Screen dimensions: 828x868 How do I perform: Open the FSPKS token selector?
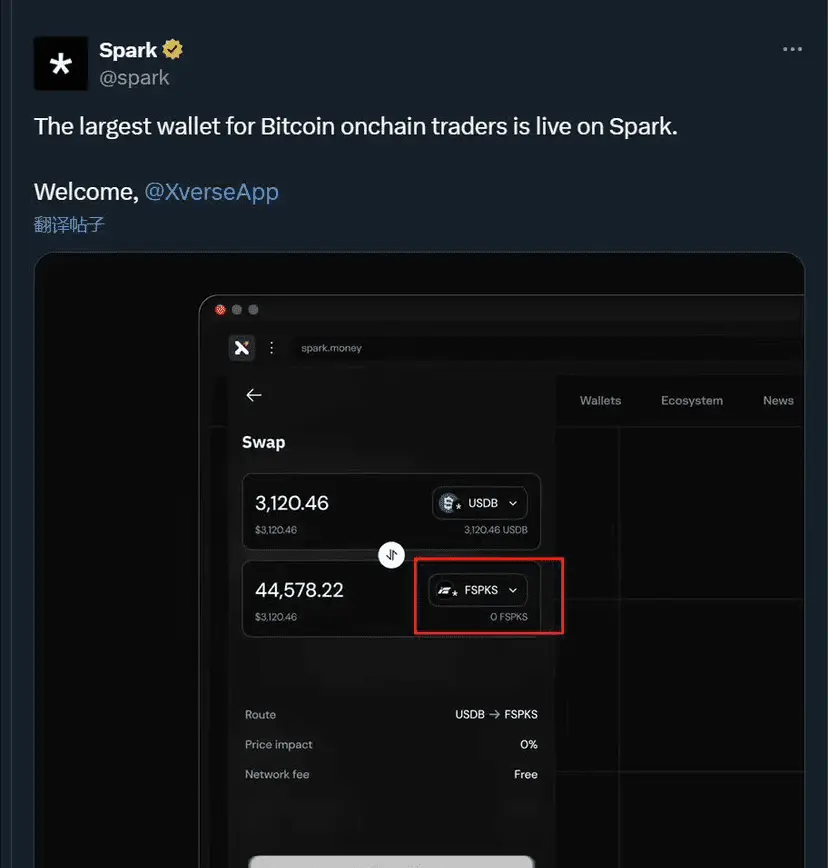(478, 590)
